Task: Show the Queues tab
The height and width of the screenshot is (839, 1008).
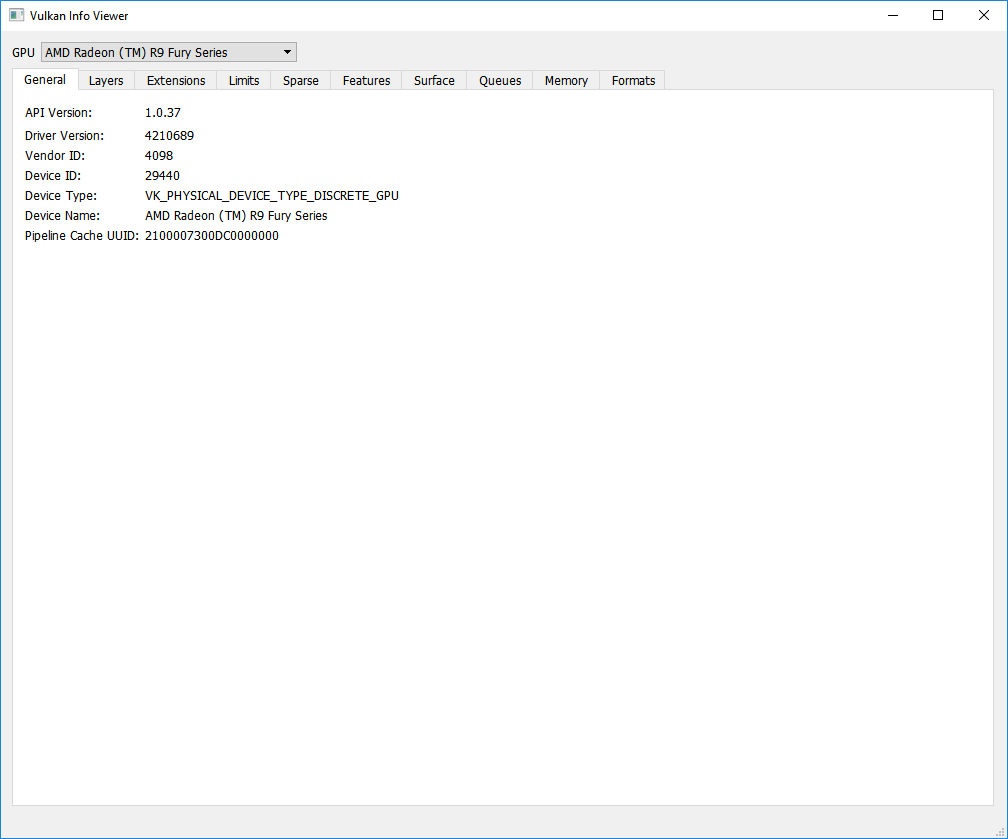Action: (x=500, y=80)
